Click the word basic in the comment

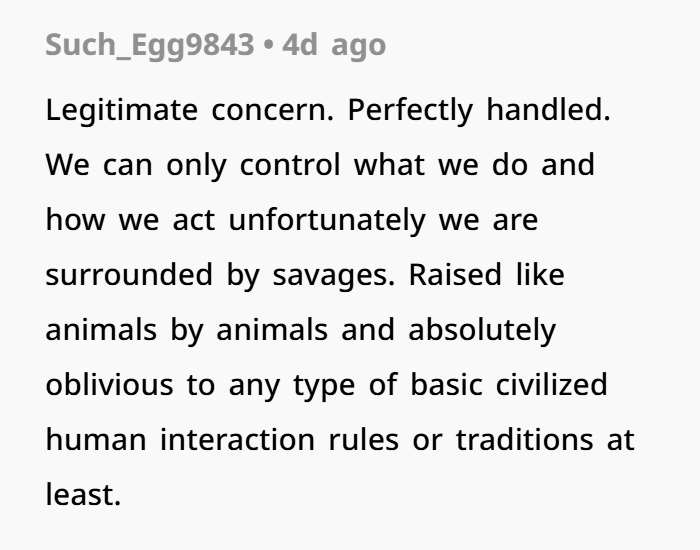click(x=446, y=384)
